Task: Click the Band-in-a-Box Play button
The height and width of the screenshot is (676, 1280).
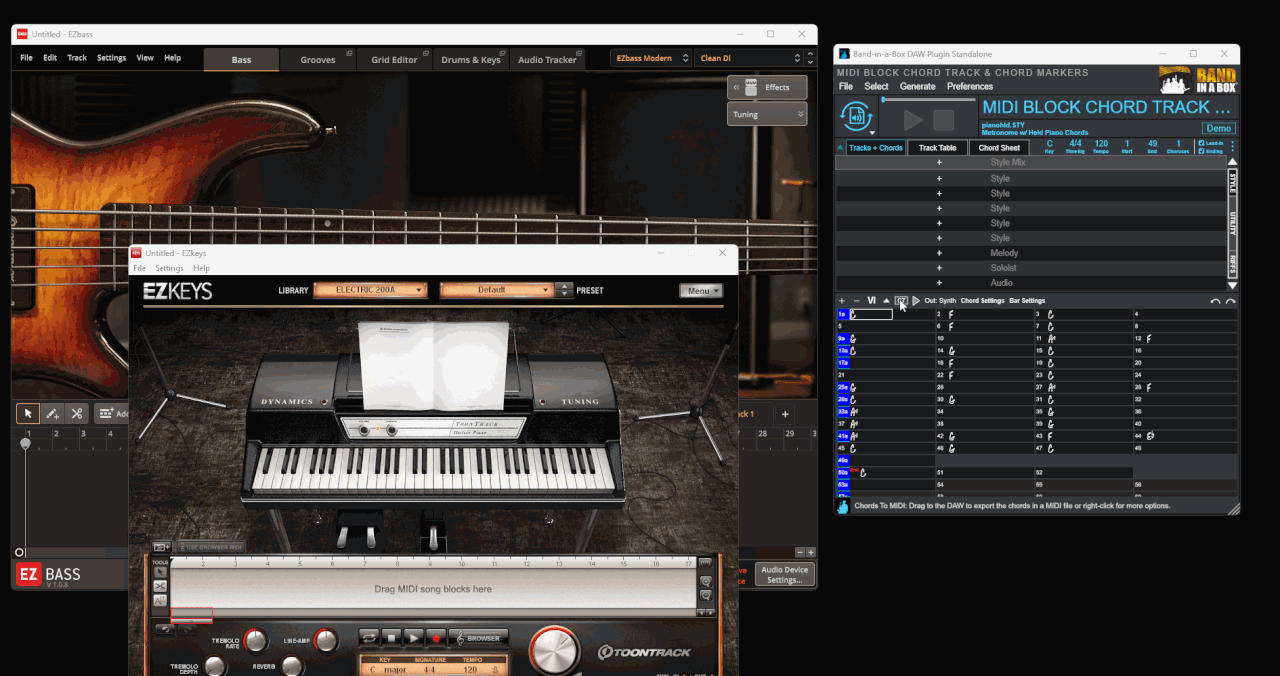Action: (913, 120)
